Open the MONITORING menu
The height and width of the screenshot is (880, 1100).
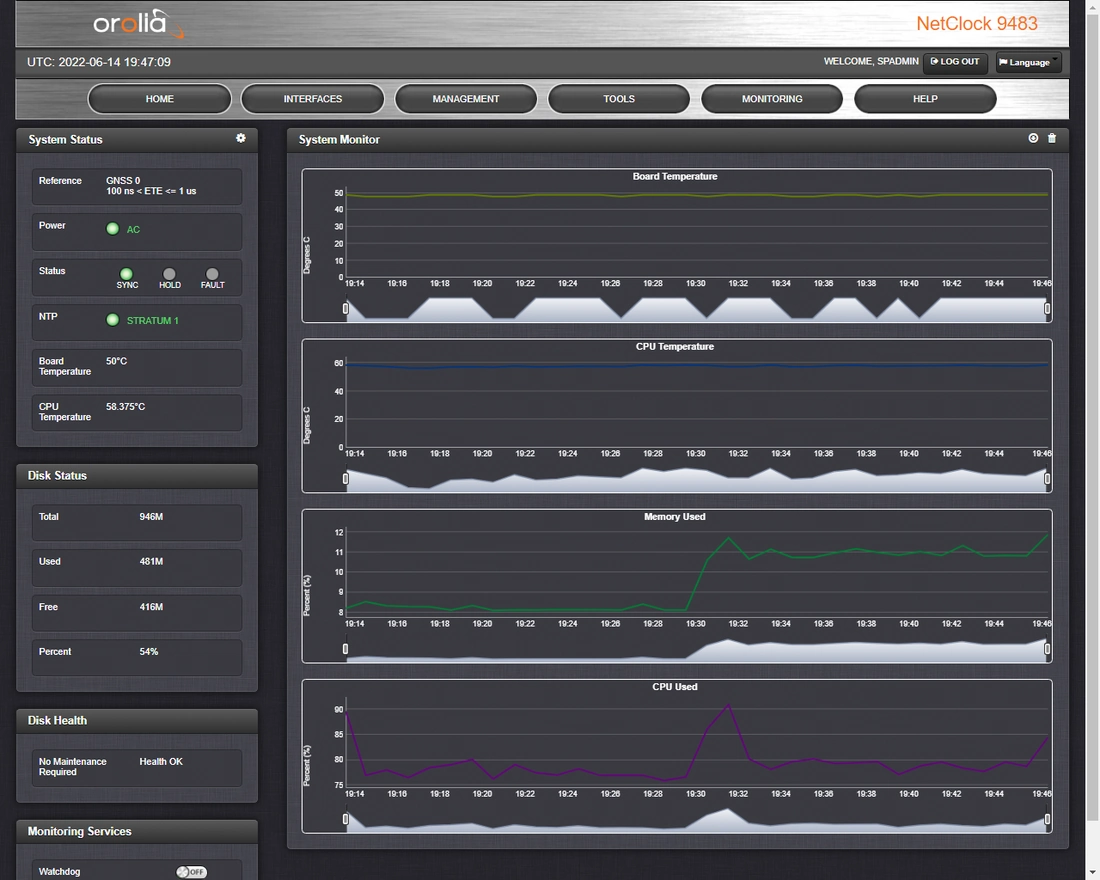click(772, 99)
